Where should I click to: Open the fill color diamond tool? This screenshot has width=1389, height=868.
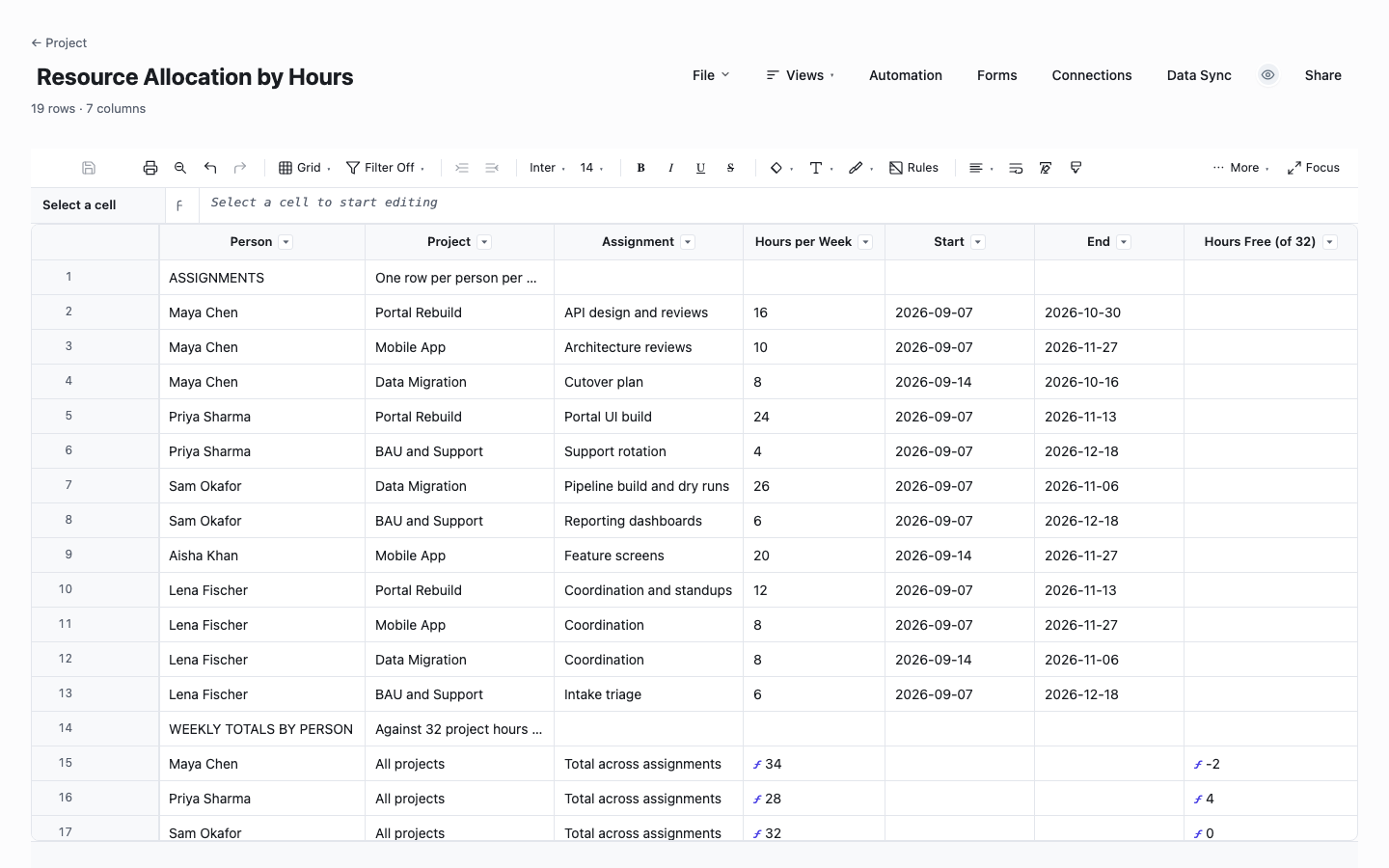pyautogui.click(x=781, y=168)
